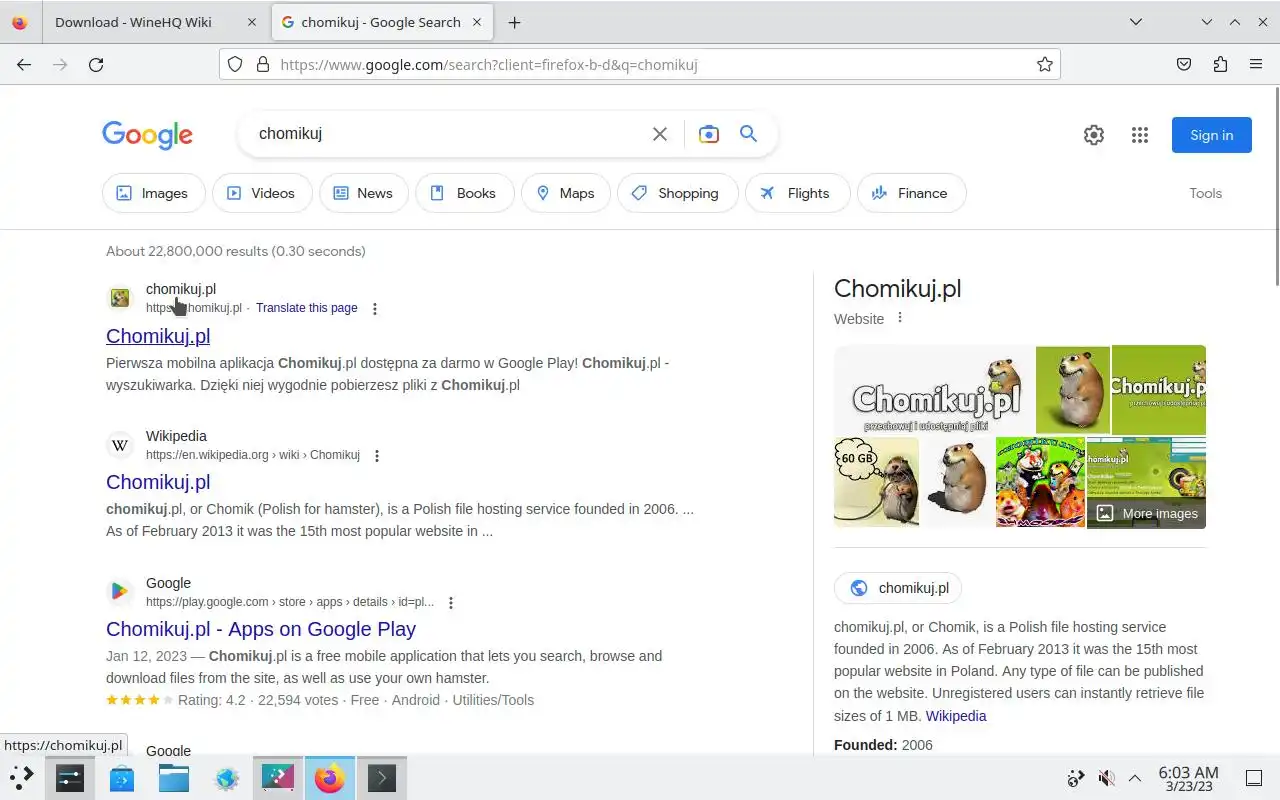Open Google quick settings gear
Image resolution: width=1280 pixels, height=800 pixels.
1094,135
